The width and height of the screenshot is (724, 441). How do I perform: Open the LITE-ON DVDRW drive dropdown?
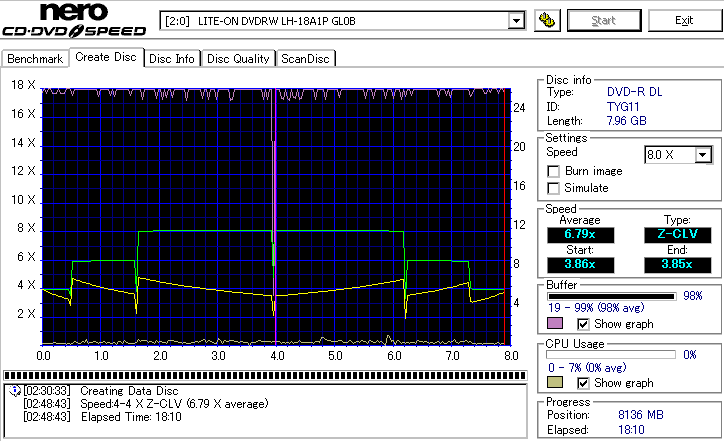[x=516, y=21]
